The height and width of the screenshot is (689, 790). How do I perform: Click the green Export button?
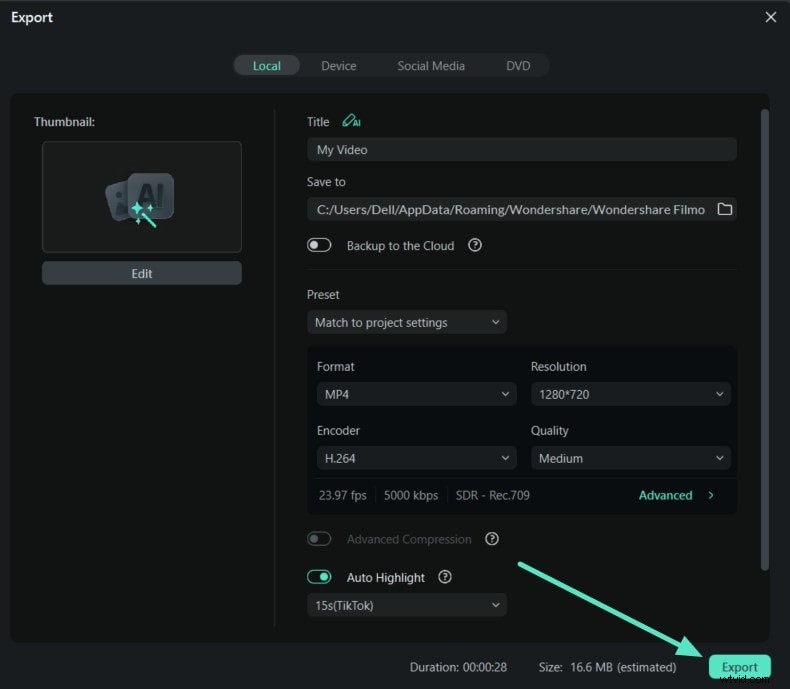pyautogui.click(x=740, y=667)
